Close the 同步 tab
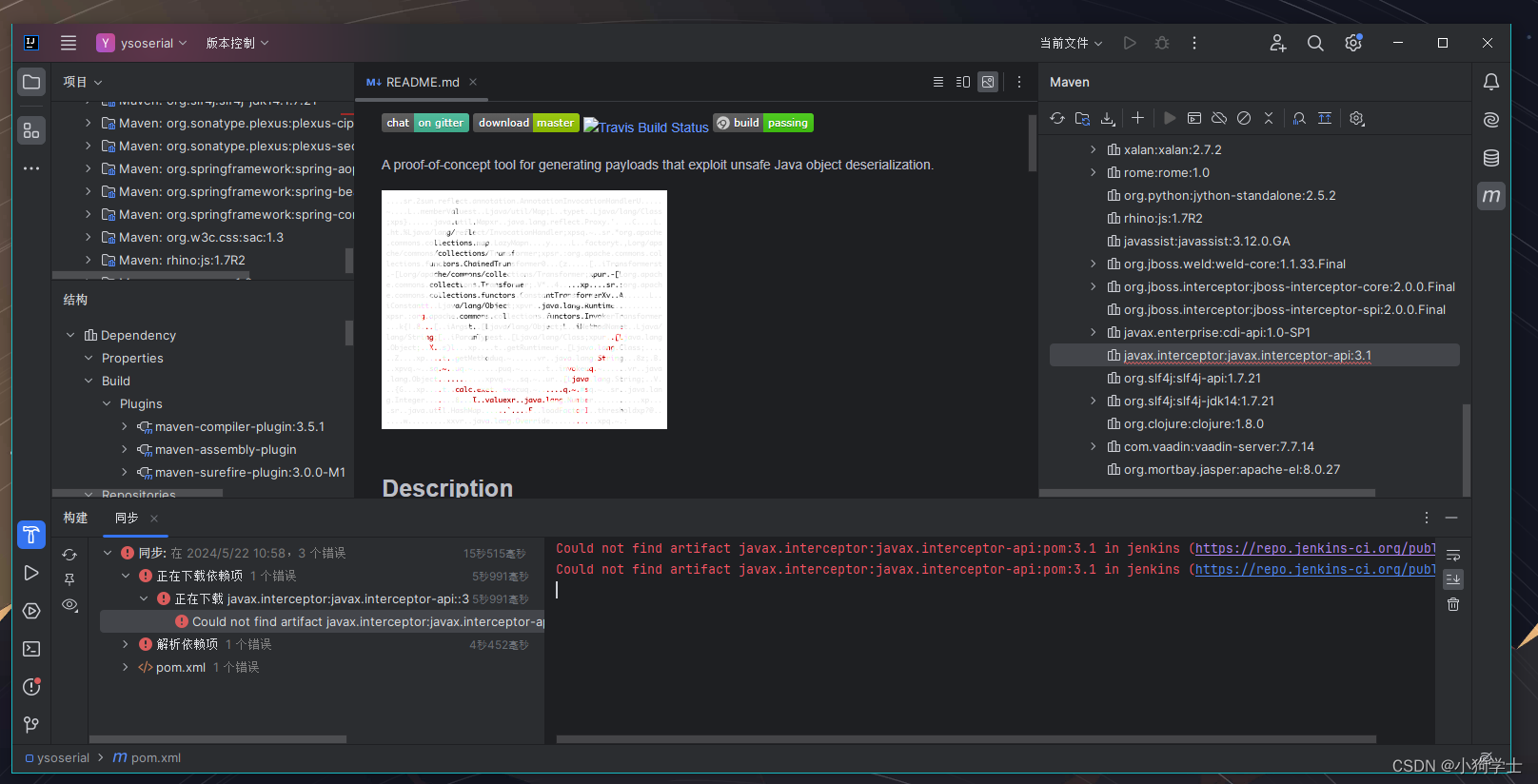Image resolution: width=1538 pixels, height=784 pixels. [x=154, y=518]
